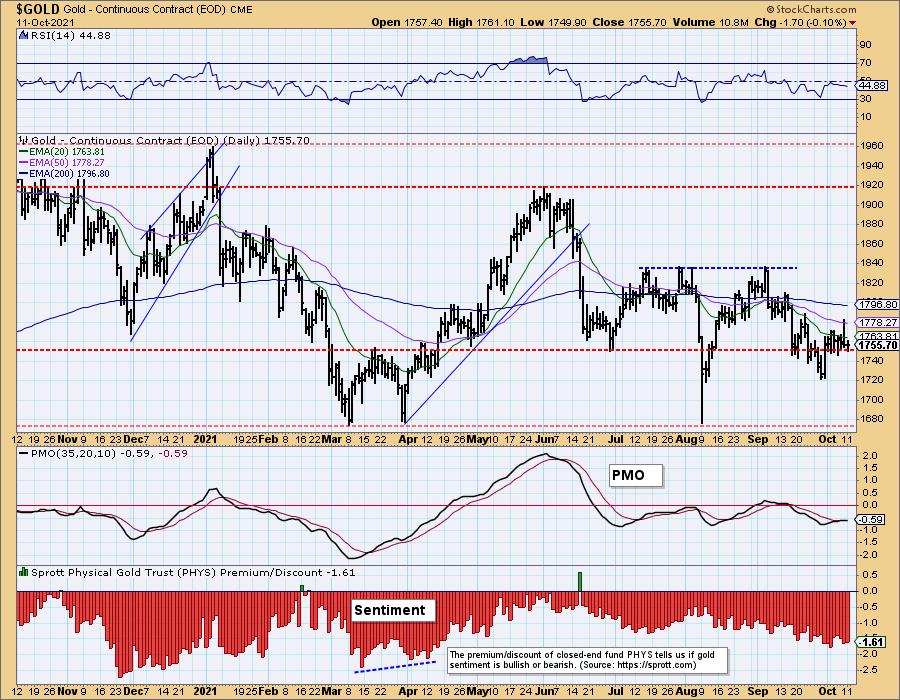
Task: Click the EMA(50) 1778.27 legend text
Action: pos(67,162)
